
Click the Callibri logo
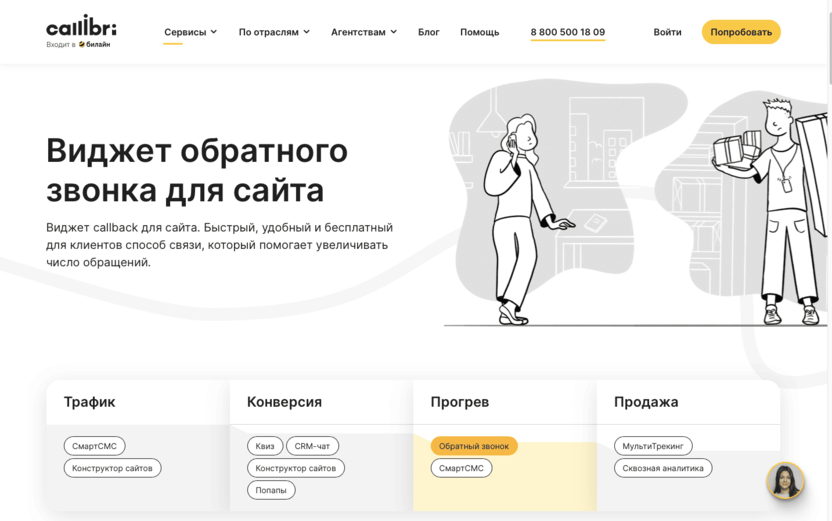pyautogui.click(x=81, y=26)
